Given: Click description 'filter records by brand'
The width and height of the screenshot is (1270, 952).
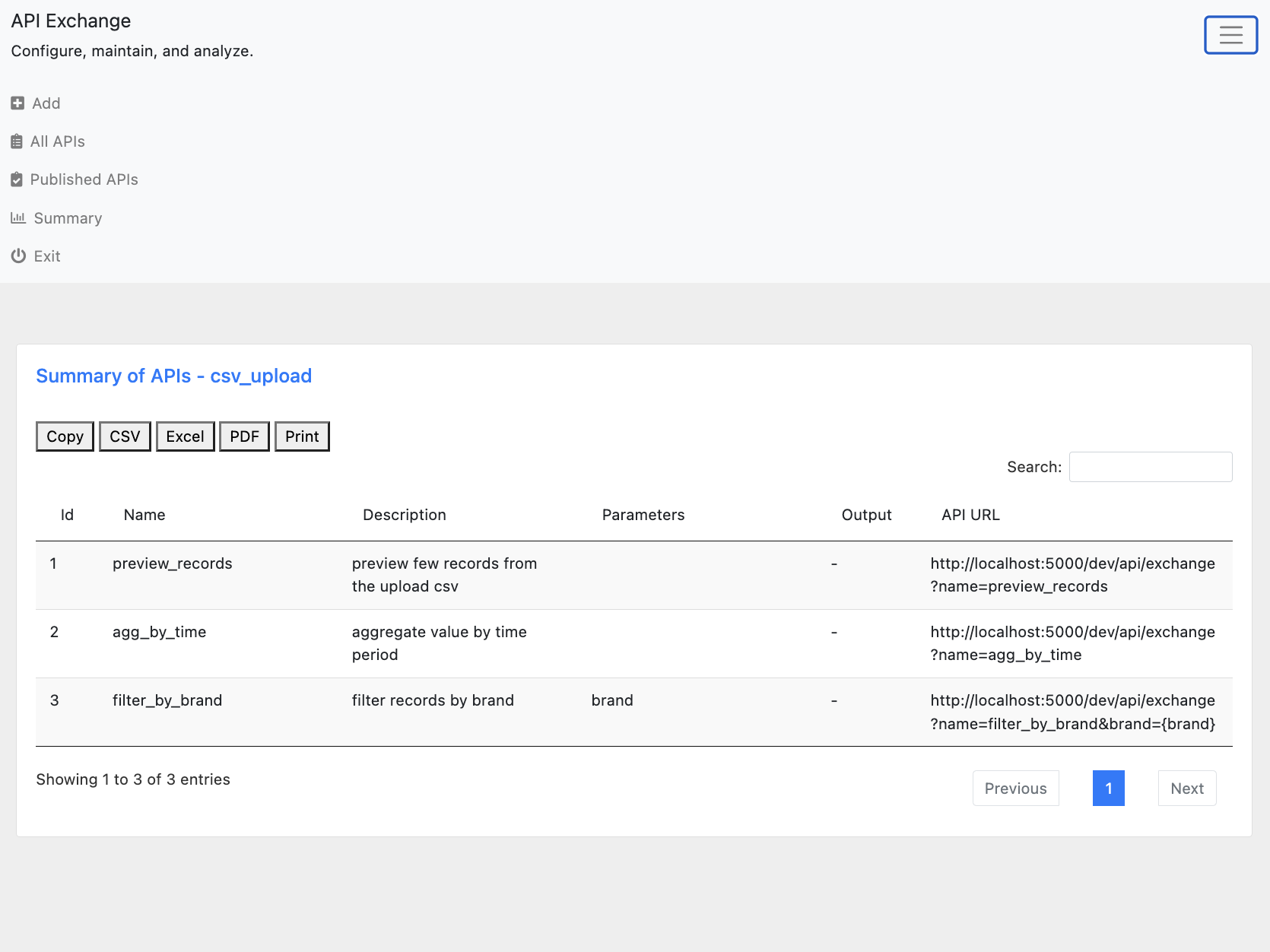Looking at the screenshot, I should pyautogui.click(x=433, y=700).
